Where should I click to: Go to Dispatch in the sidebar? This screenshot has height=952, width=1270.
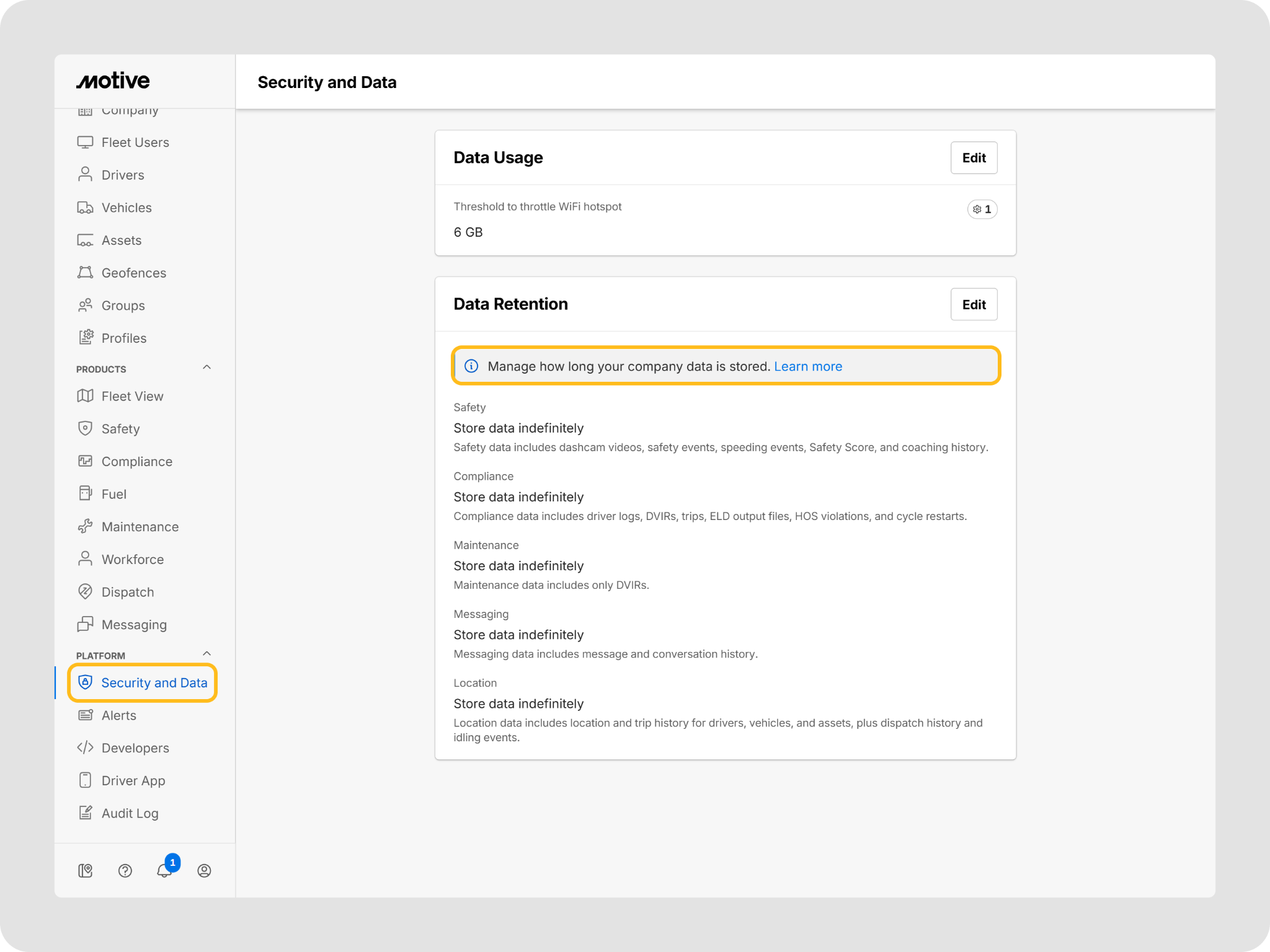coord(127,592)
